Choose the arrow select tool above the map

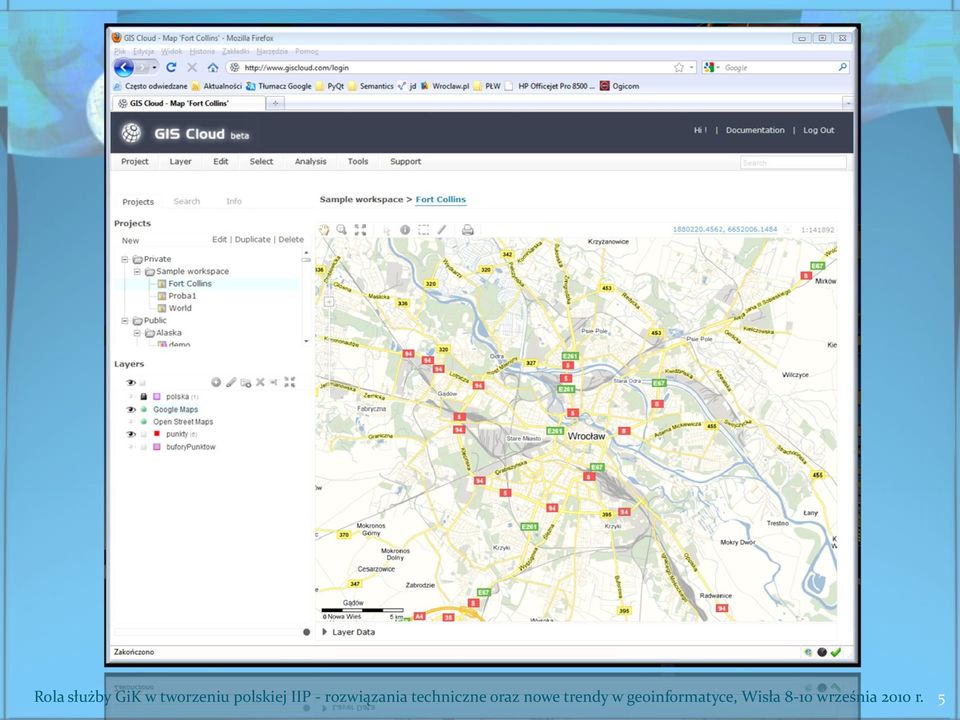coord(387,230)
